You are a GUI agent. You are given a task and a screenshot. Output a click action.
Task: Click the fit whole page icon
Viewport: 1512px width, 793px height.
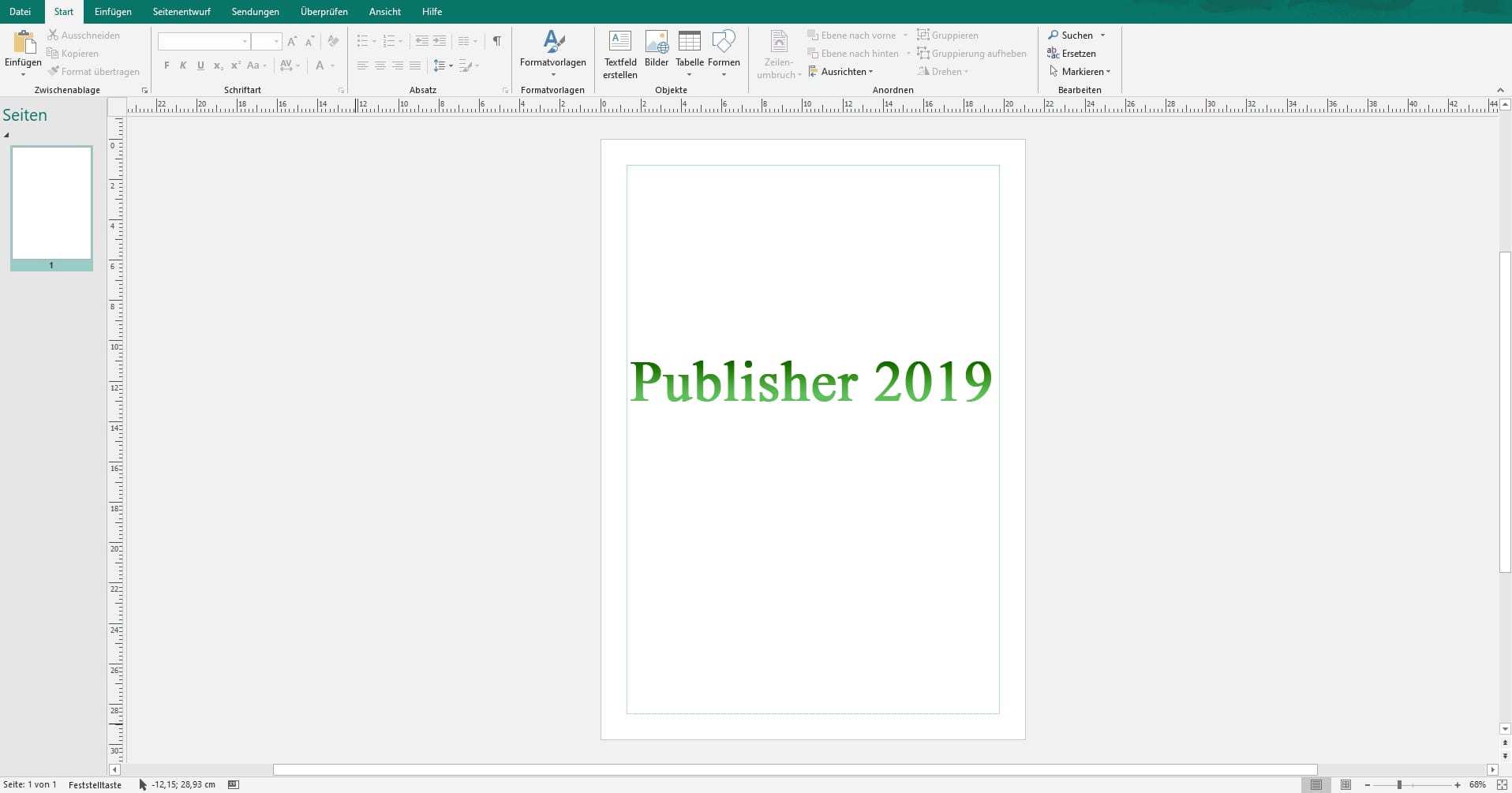[x=1502, y=785]
